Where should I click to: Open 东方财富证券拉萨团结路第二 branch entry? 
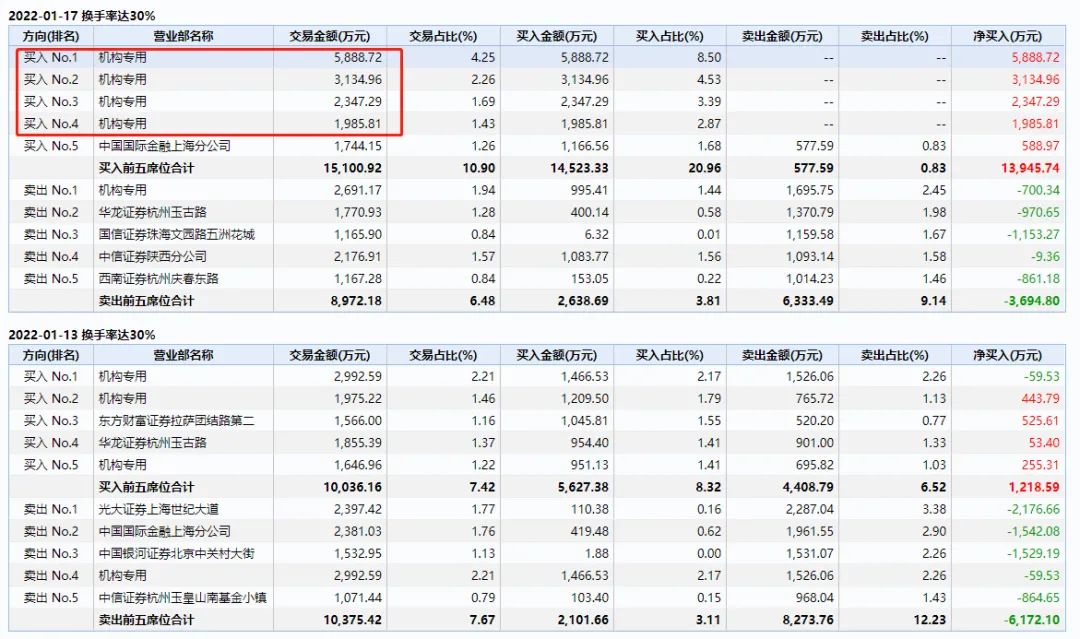pos(177,421)
